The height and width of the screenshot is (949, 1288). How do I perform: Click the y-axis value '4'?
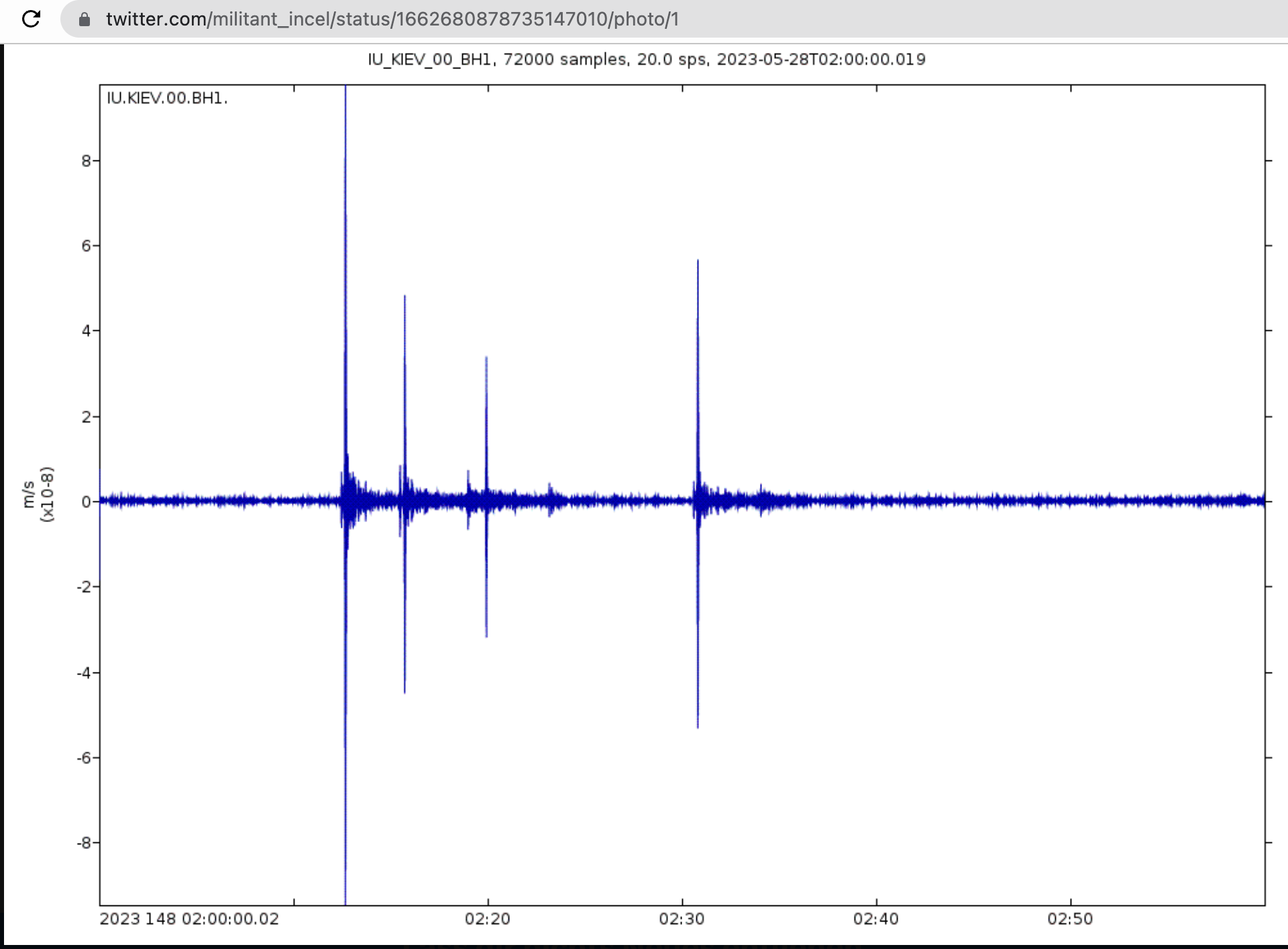[x=87, y=331]
